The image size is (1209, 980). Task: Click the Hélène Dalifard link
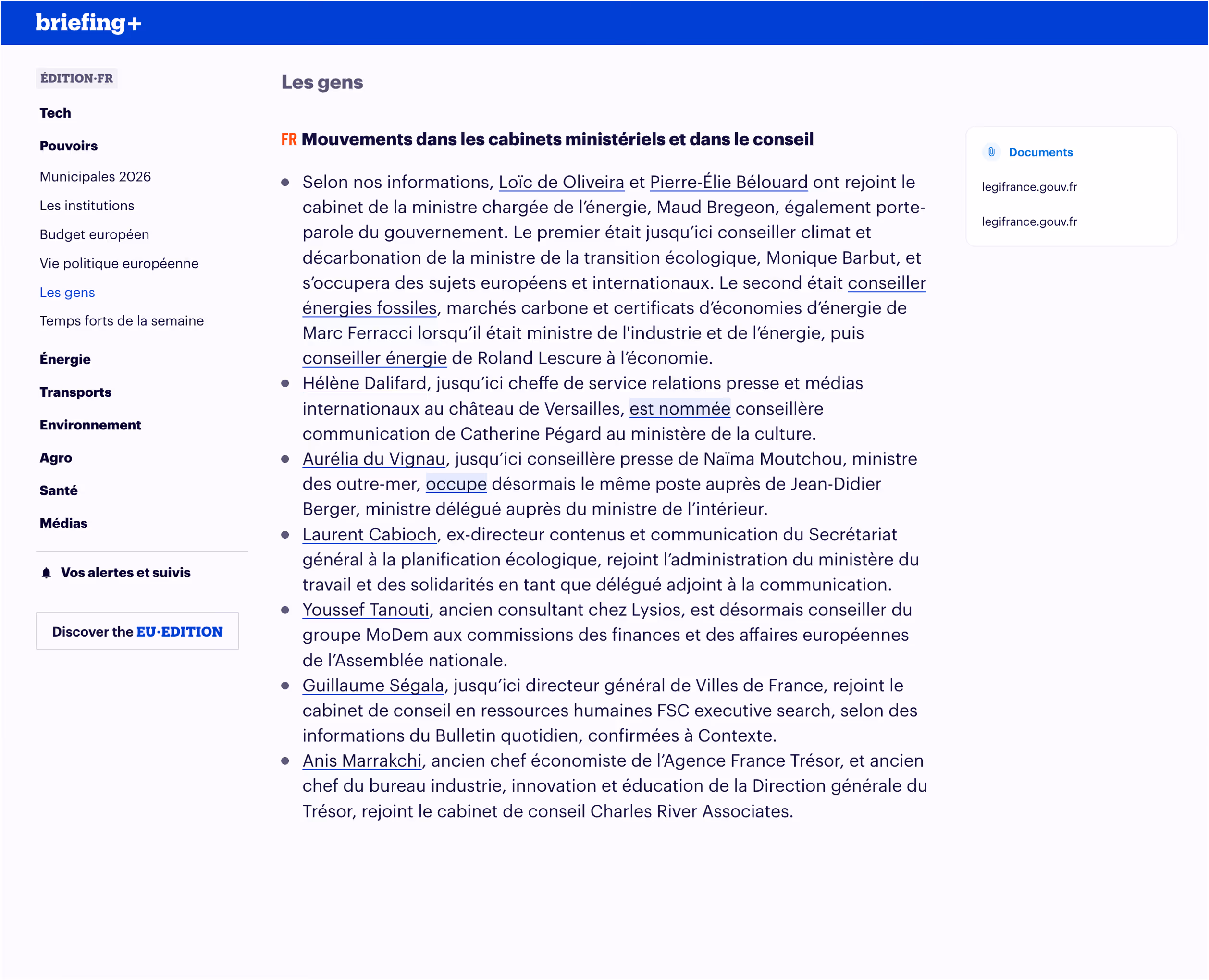pos(364,383)
